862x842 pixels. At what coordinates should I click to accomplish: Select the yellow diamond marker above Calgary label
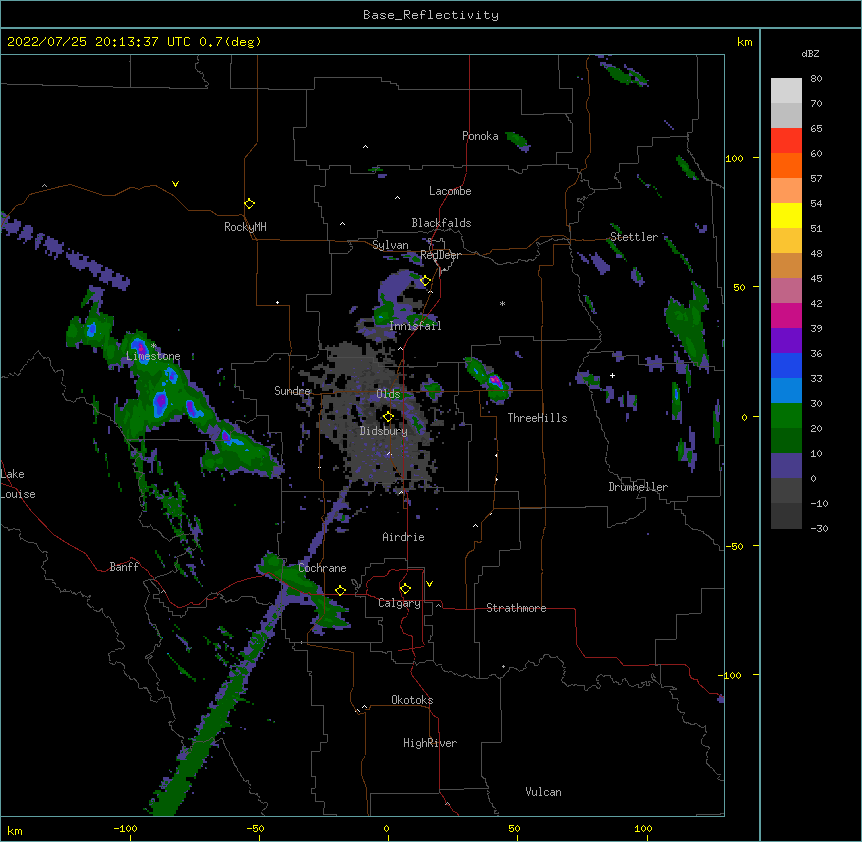point(405,589)
